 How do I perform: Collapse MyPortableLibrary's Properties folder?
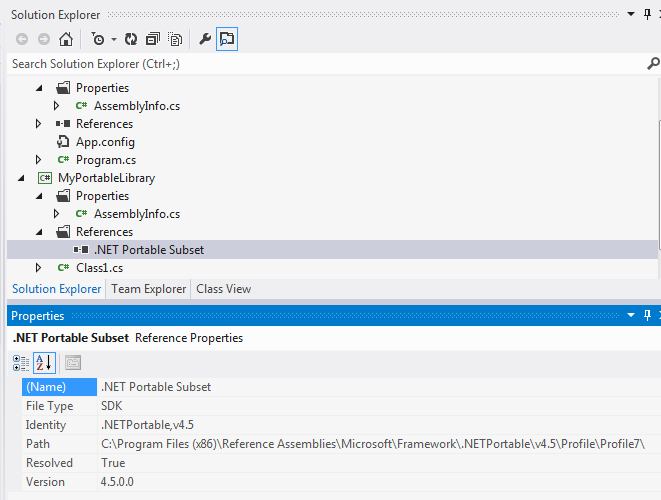click(x=39, y=196)
